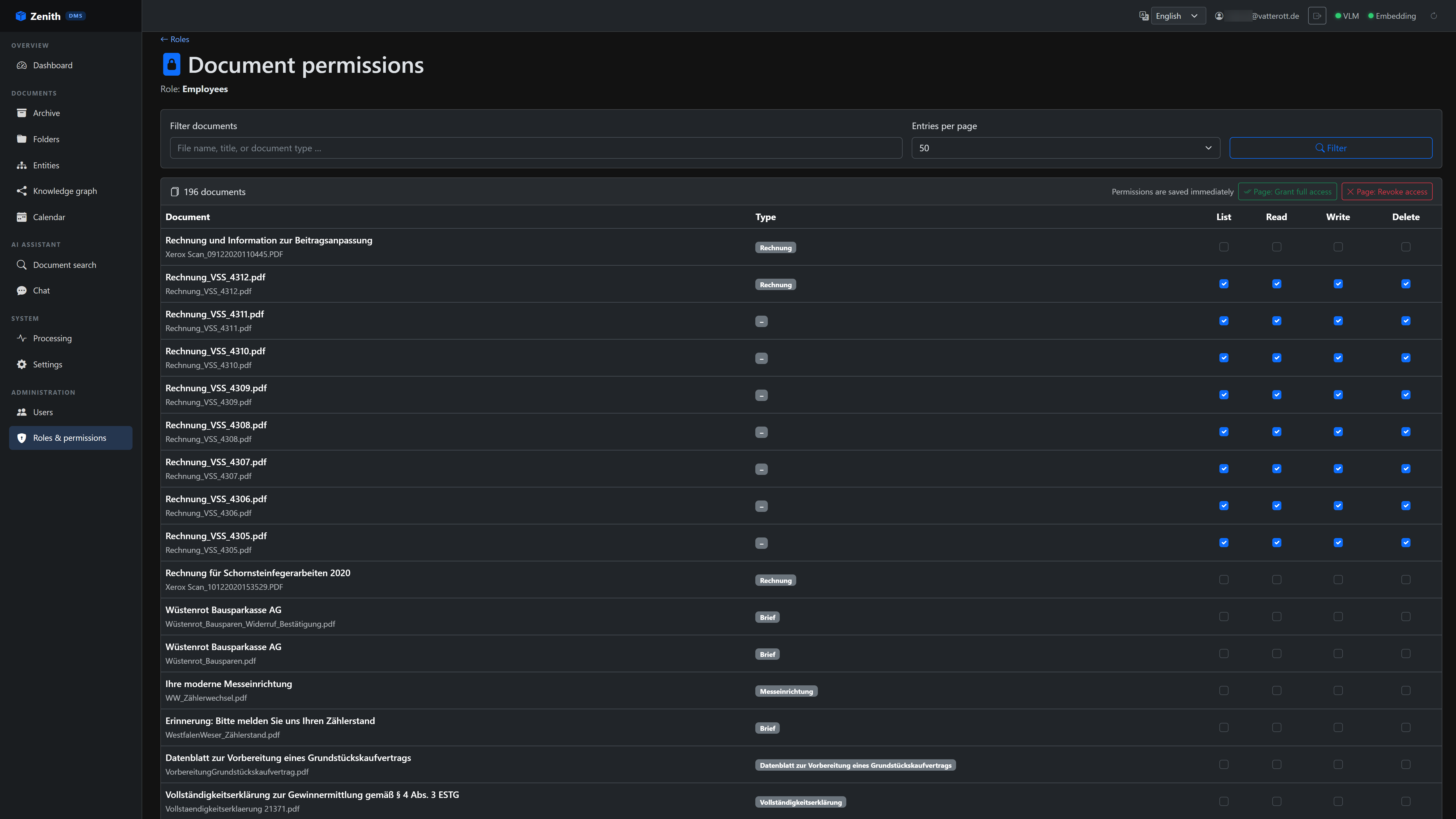Click the Rechnung type badge for VSS_4312
This screenshot has width=1456, height=819.
(775, 284)
